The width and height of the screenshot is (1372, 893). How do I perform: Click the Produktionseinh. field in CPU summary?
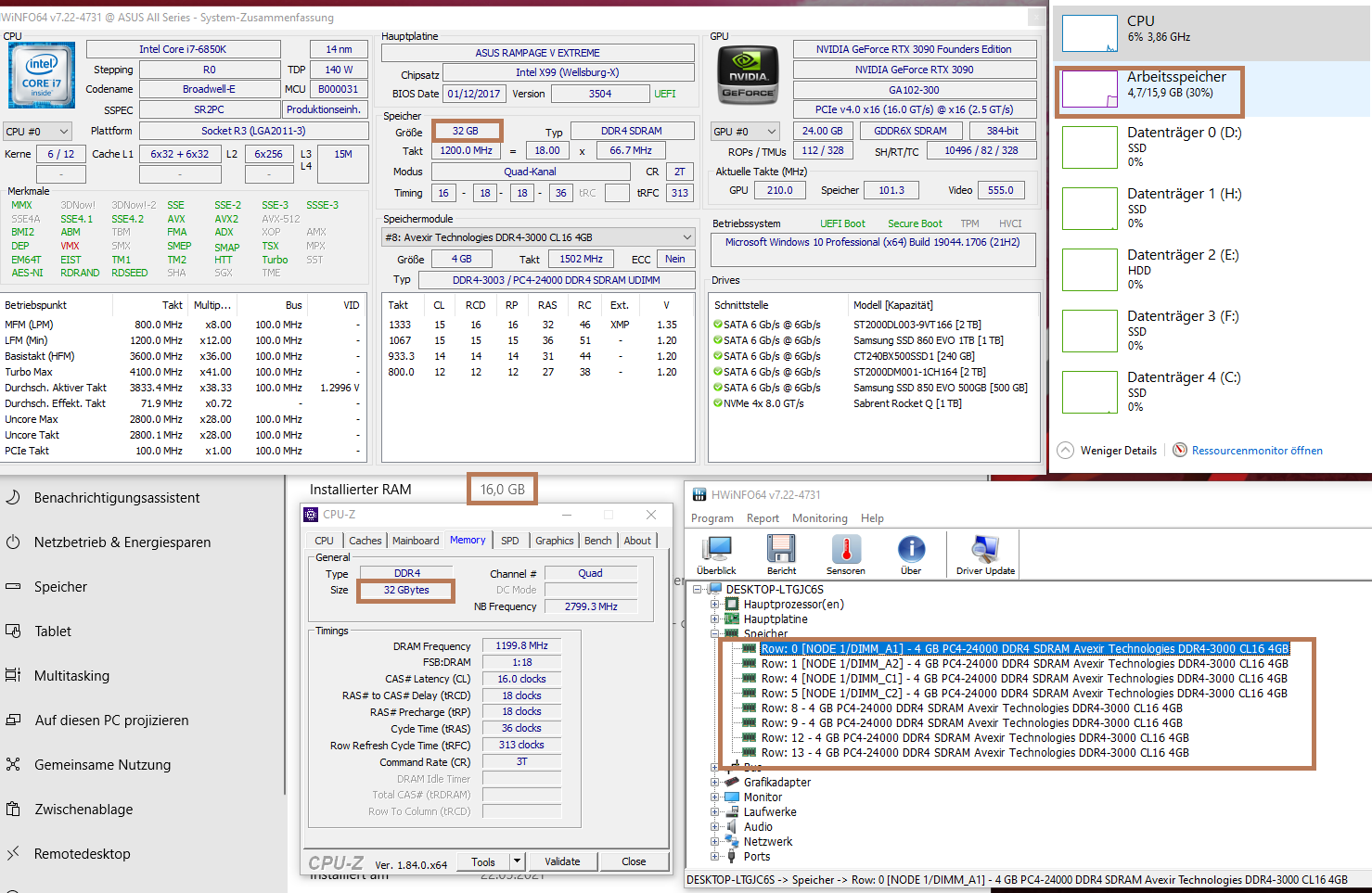point(324,109)
